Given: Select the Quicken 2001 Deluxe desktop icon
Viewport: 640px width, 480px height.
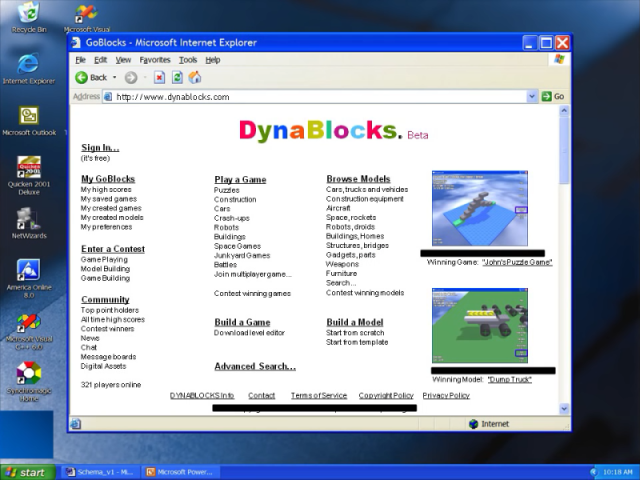Looking at the screenshot, I should click(x=29, y=176).
